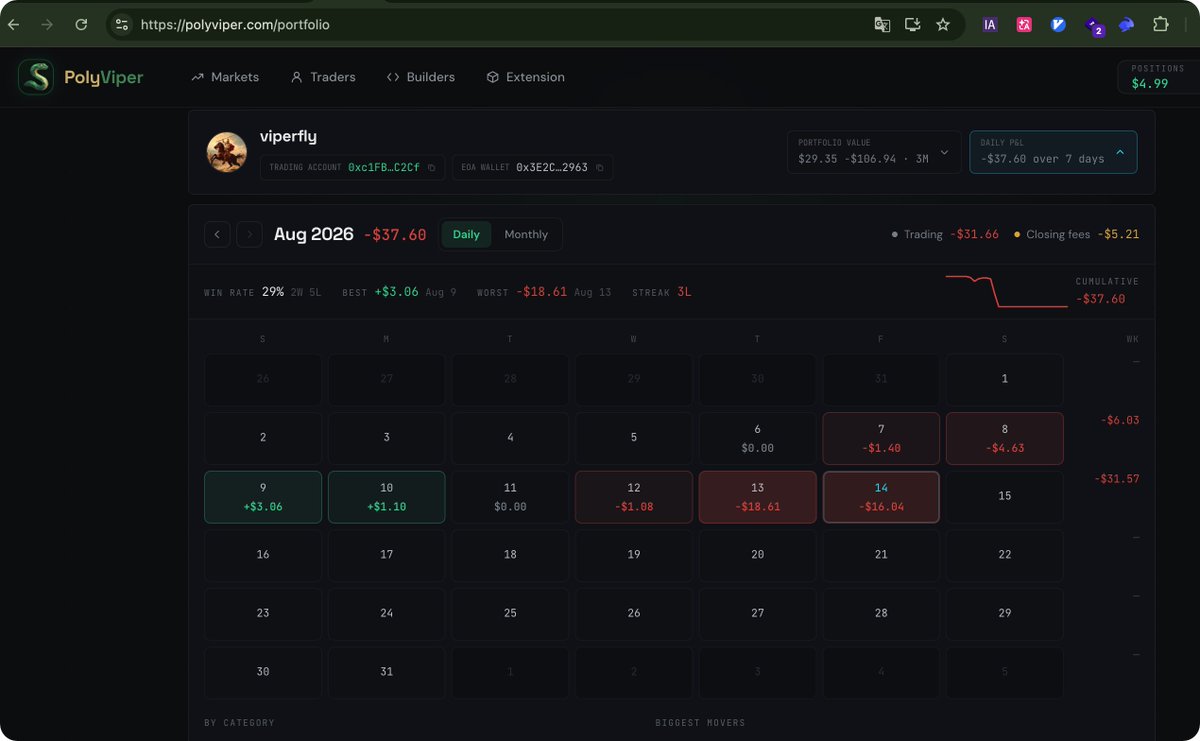Click the translate page icon
This screenshot has width=1200, height=741.
tap(882, 24)
